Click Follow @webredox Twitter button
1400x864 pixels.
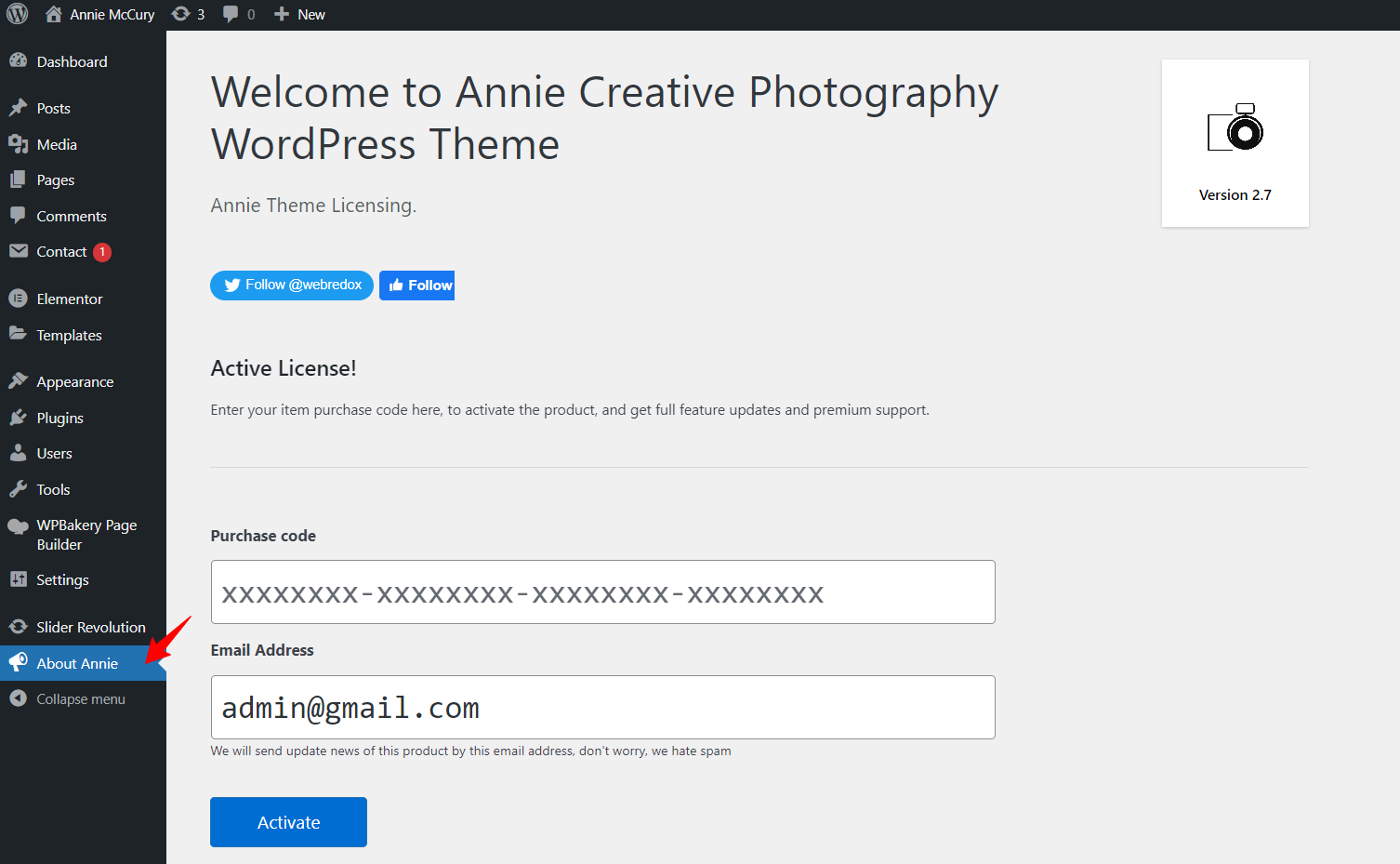click(292, 286)
